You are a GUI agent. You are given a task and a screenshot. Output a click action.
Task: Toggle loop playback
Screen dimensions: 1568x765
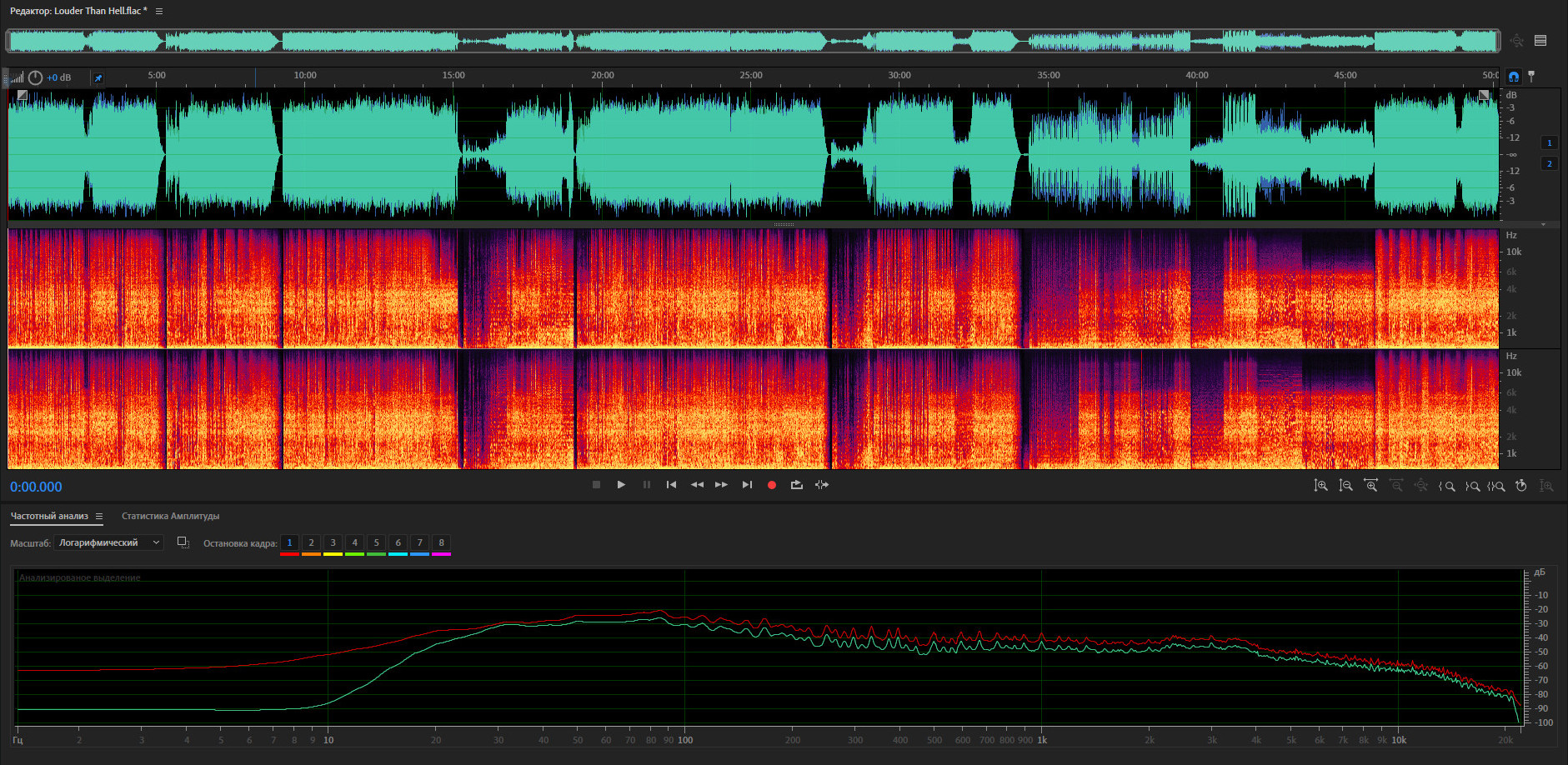[x=797, y=485]
